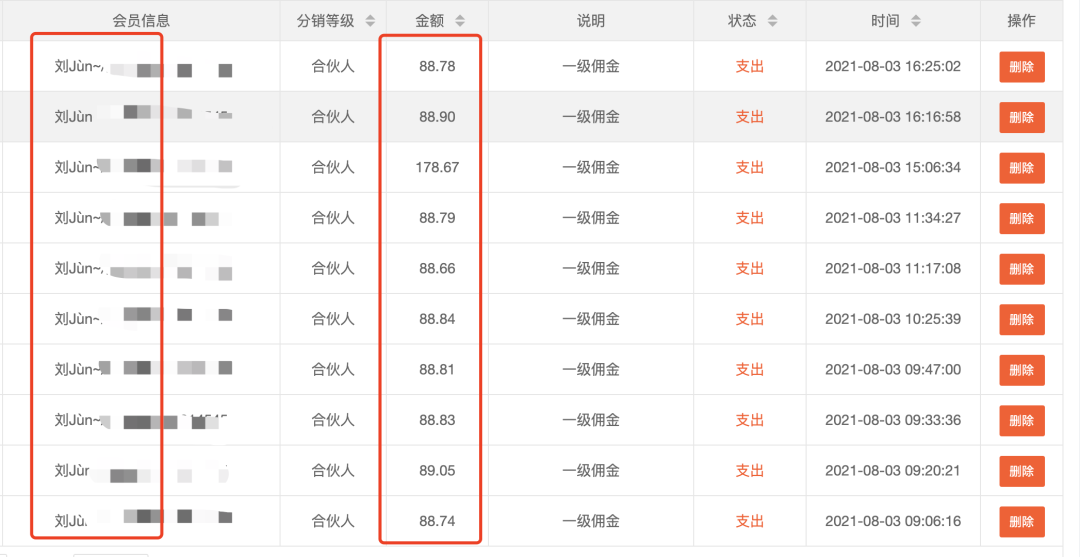
Task: Remove the 89.05 amount row
Action: [1021, 471]
